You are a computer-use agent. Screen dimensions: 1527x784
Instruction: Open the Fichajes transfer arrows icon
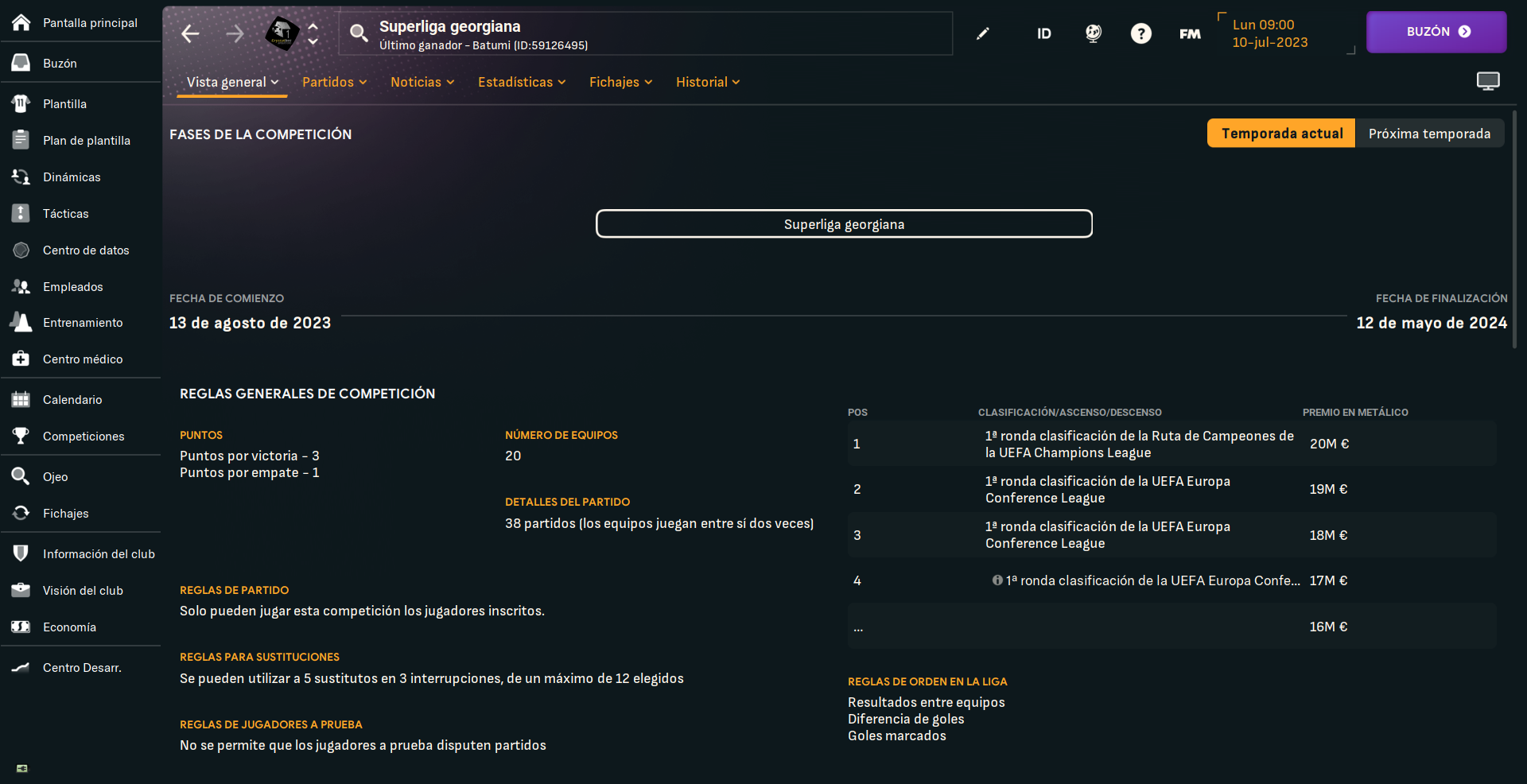(21, 513)
